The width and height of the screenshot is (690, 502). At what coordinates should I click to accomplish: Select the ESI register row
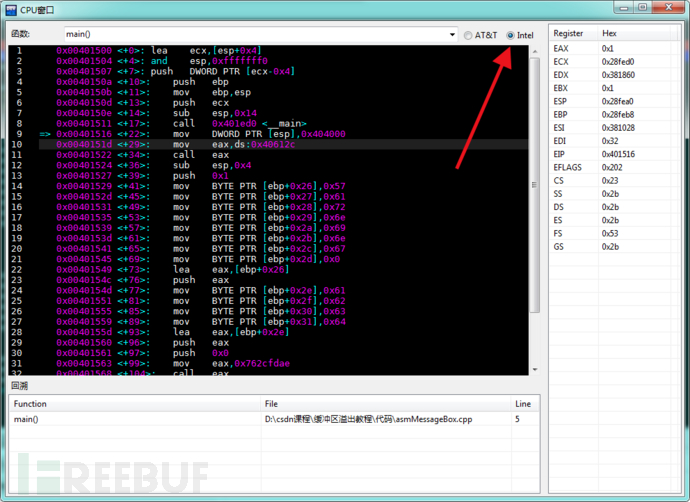tap(614, 128)
